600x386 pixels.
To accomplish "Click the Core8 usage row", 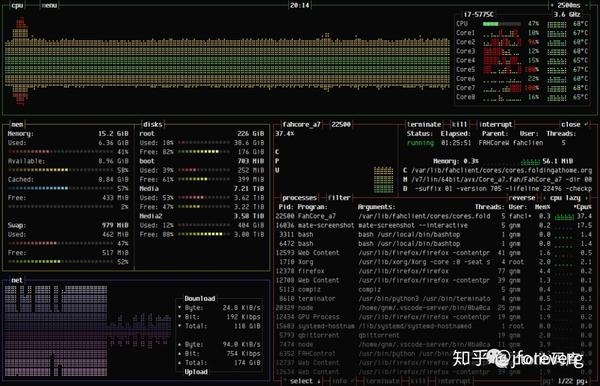I will 522,97.
